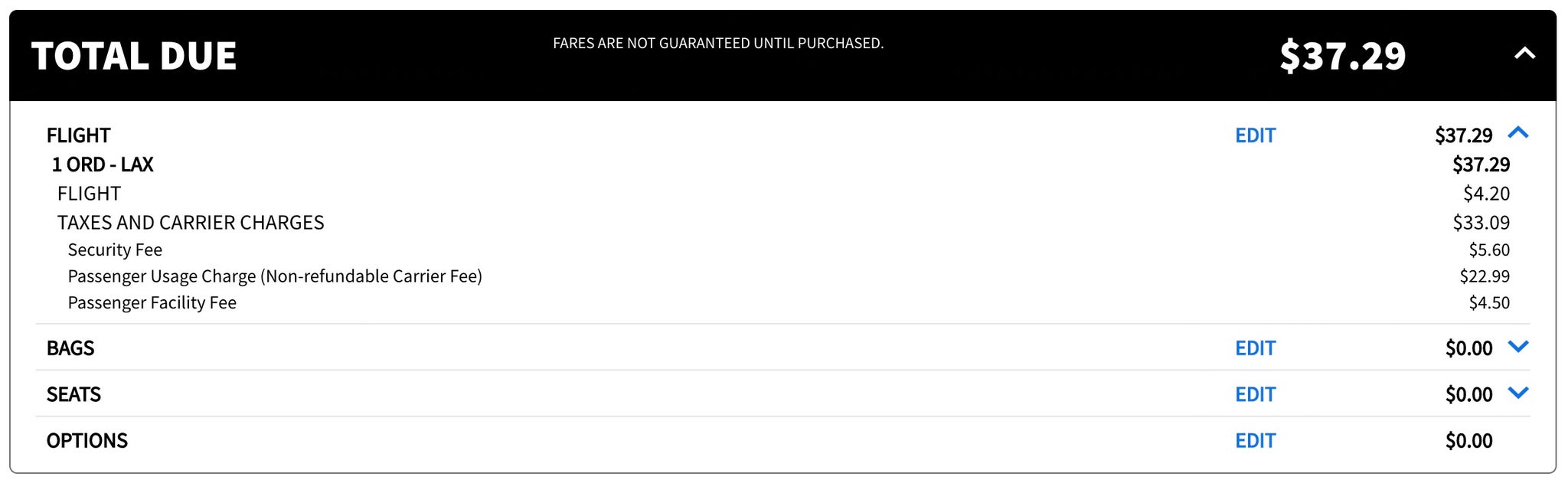Edit the SEATS selection
1568x483 pixels.
click(x=1255, y=393)
